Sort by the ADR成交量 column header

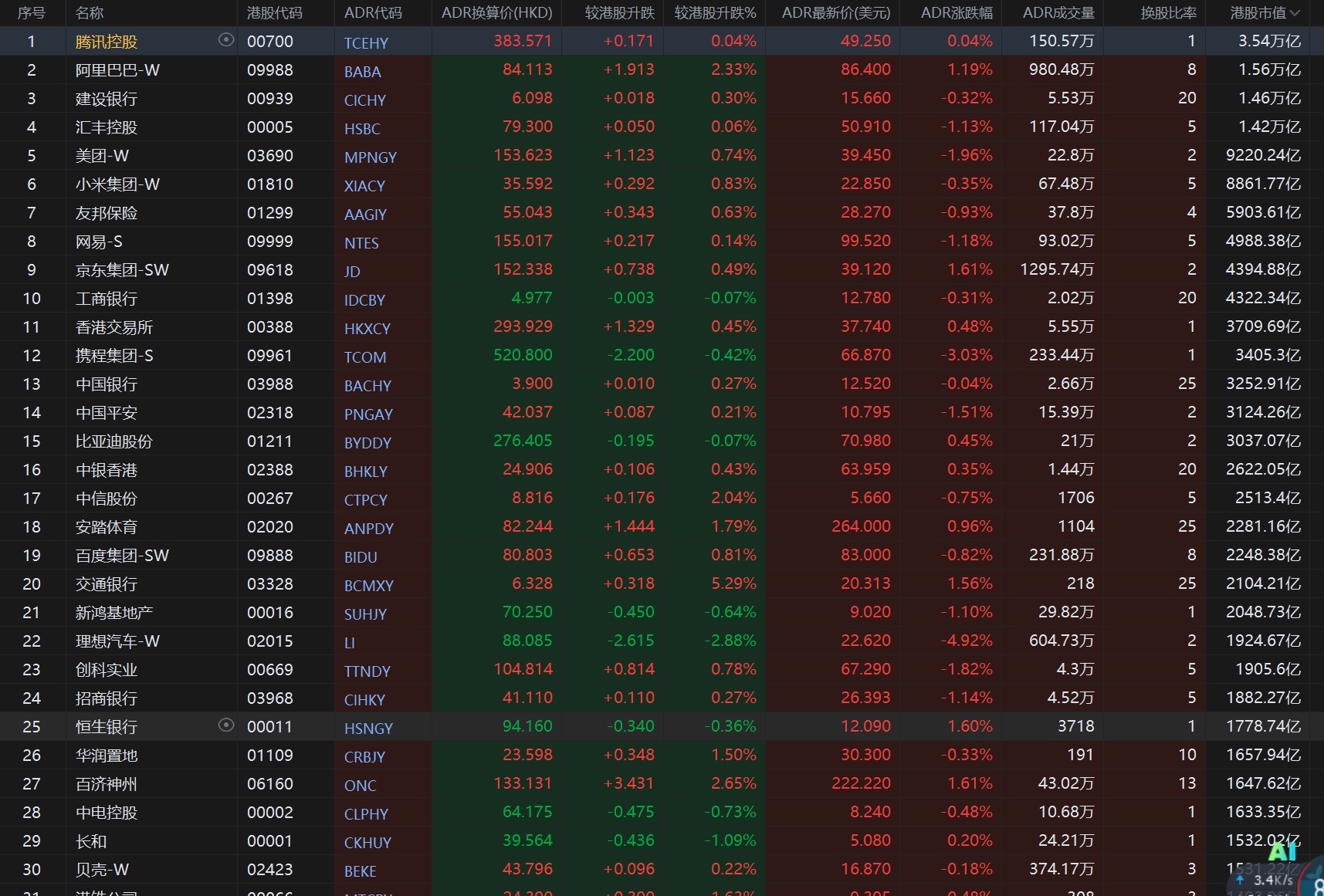1058,13
